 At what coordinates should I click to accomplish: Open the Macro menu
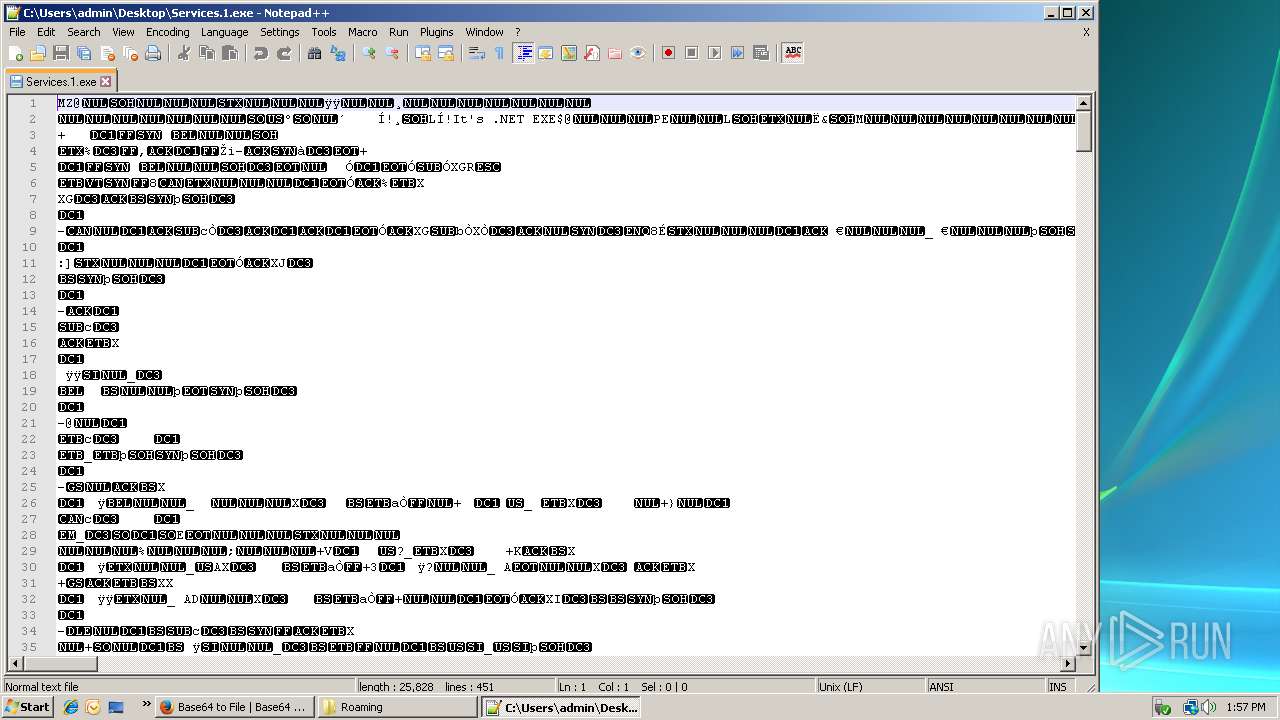pyautogui.click(x=363, y=32)
